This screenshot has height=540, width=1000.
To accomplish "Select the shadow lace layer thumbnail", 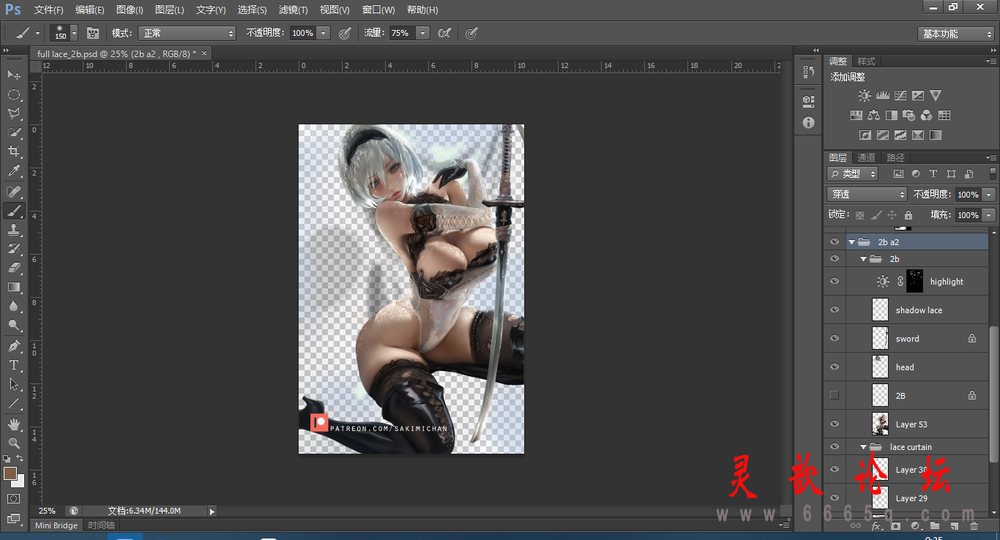I will click(880, 310).
